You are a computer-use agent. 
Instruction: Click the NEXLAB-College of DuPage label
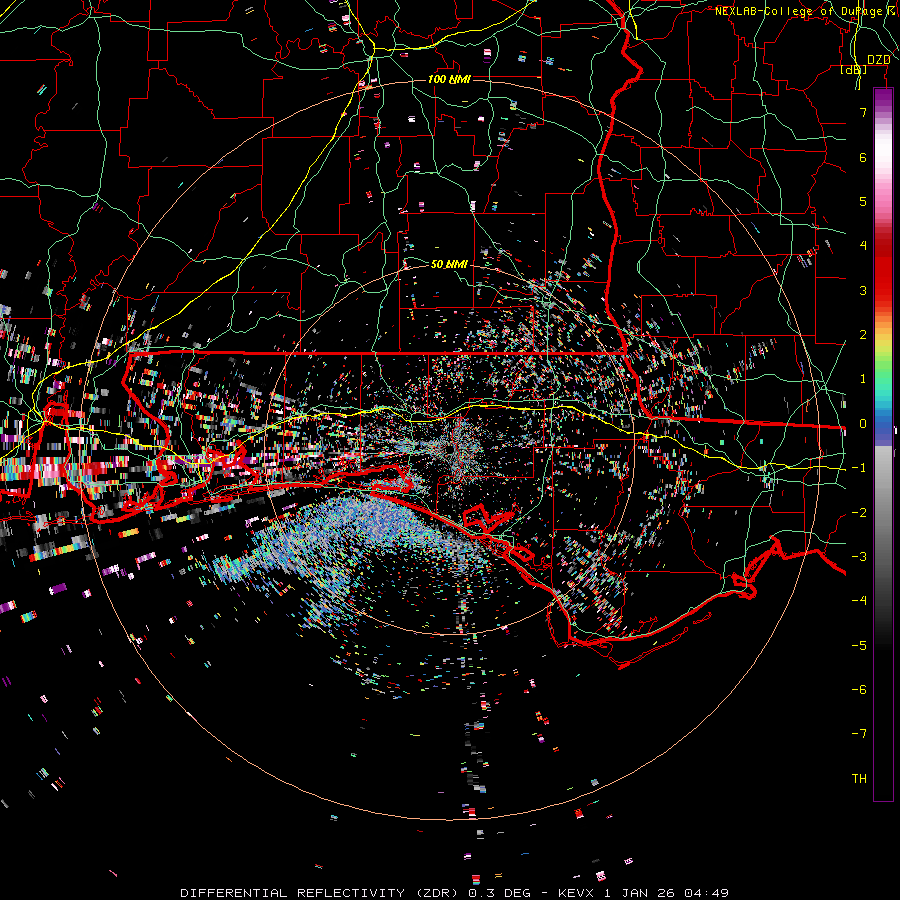[x=804, y=11]
